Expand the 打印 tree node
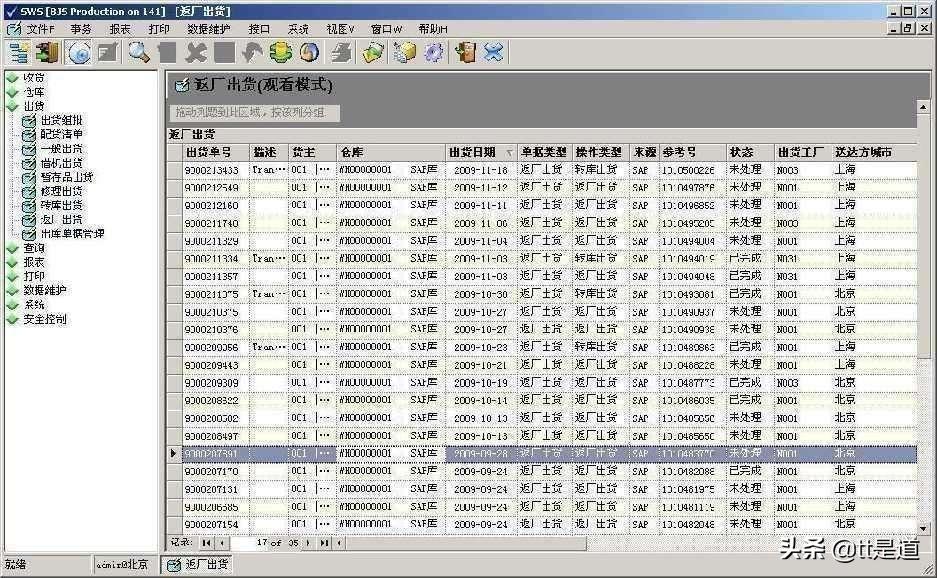937x578 pixels. tap(12, 277)
